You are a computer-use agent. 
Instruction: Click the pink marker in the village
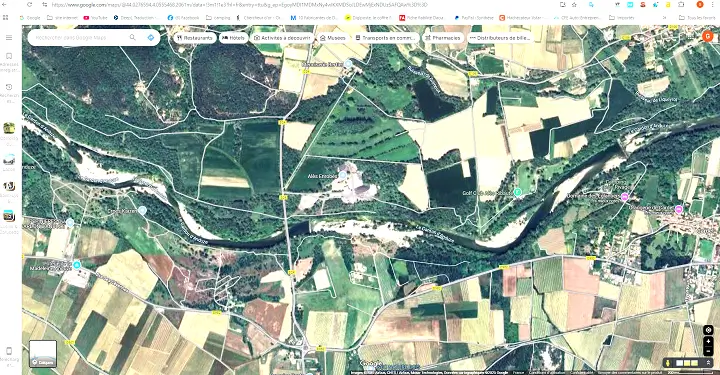679,209
